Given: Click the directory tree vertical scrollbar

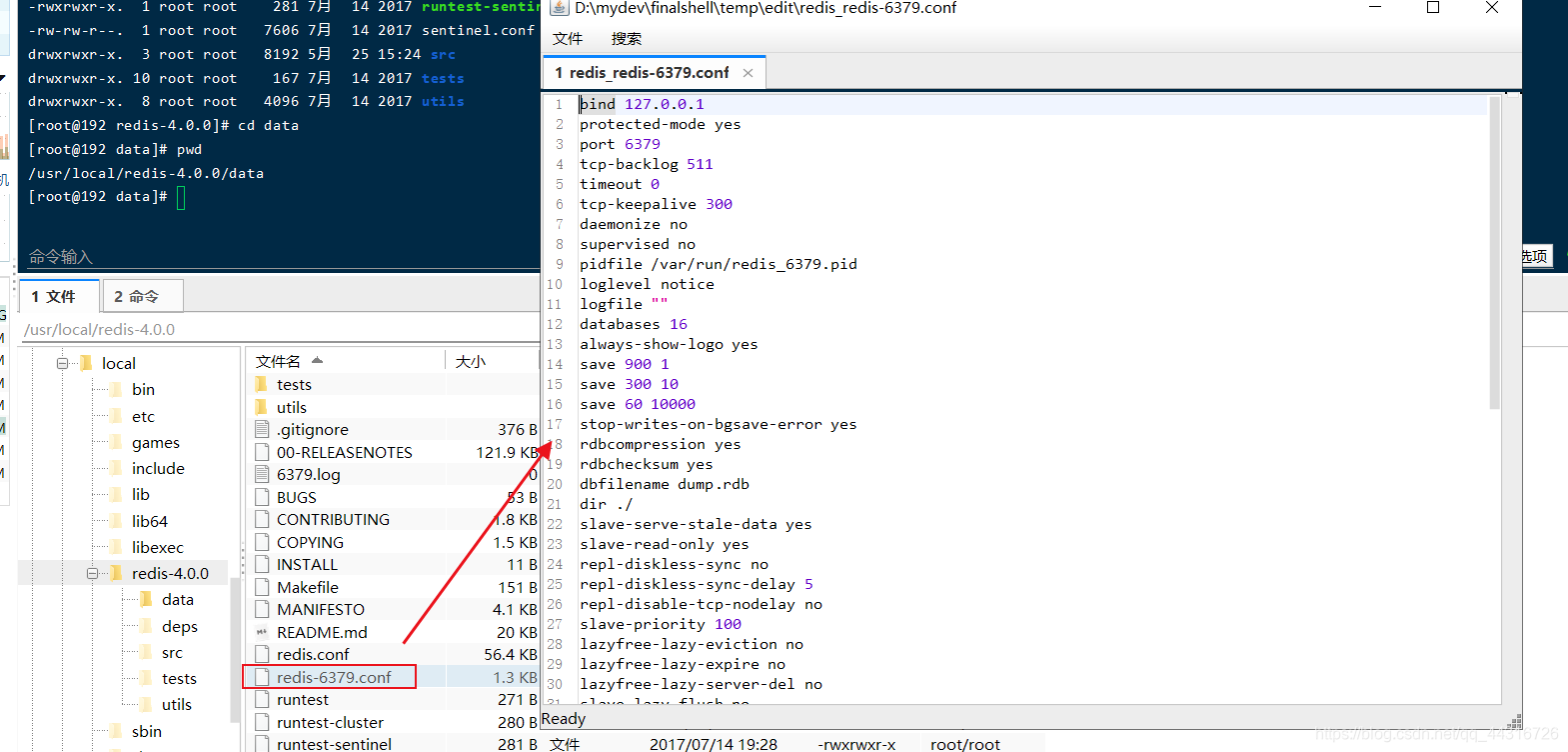Looking at the screenshot, I should pos(235,650).
